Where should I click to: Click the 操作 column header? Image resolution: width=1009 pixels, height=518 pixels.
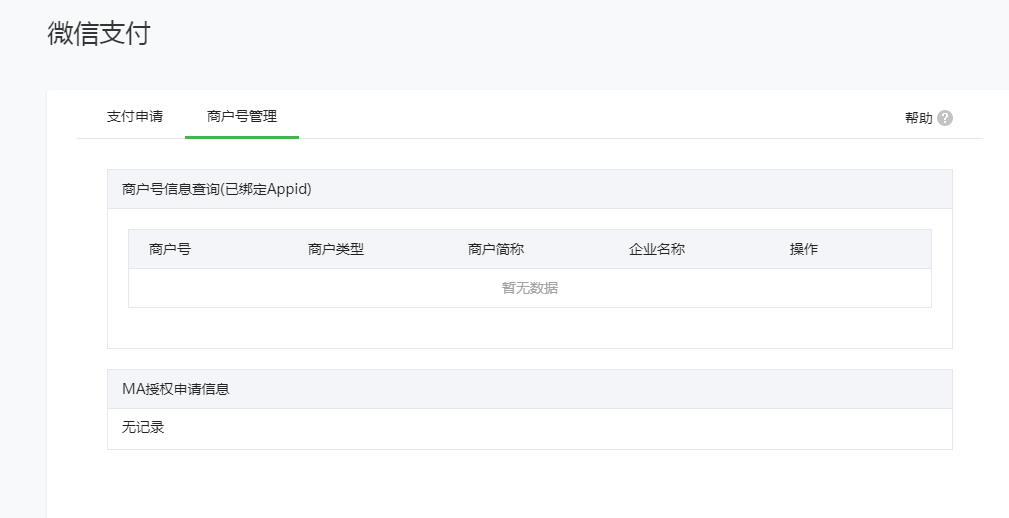[804, 249]
